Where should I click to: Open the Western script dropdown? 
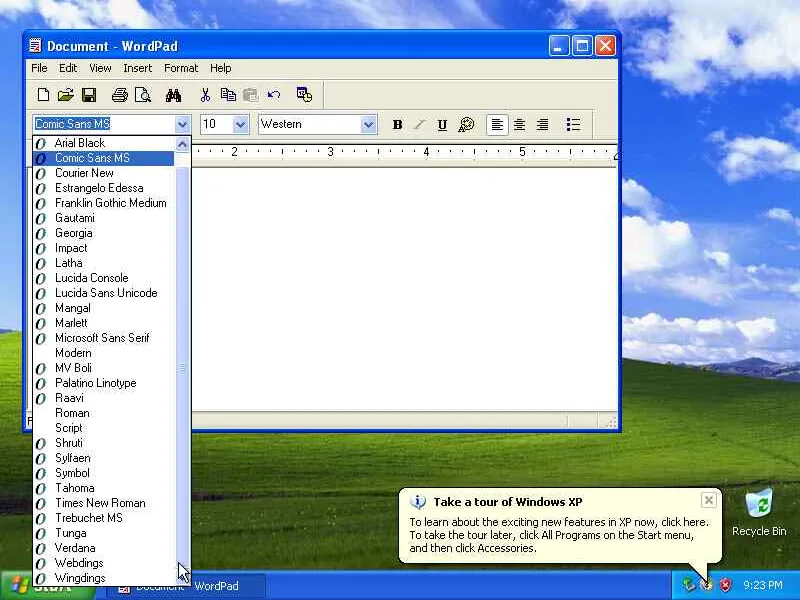click(368, 124)
